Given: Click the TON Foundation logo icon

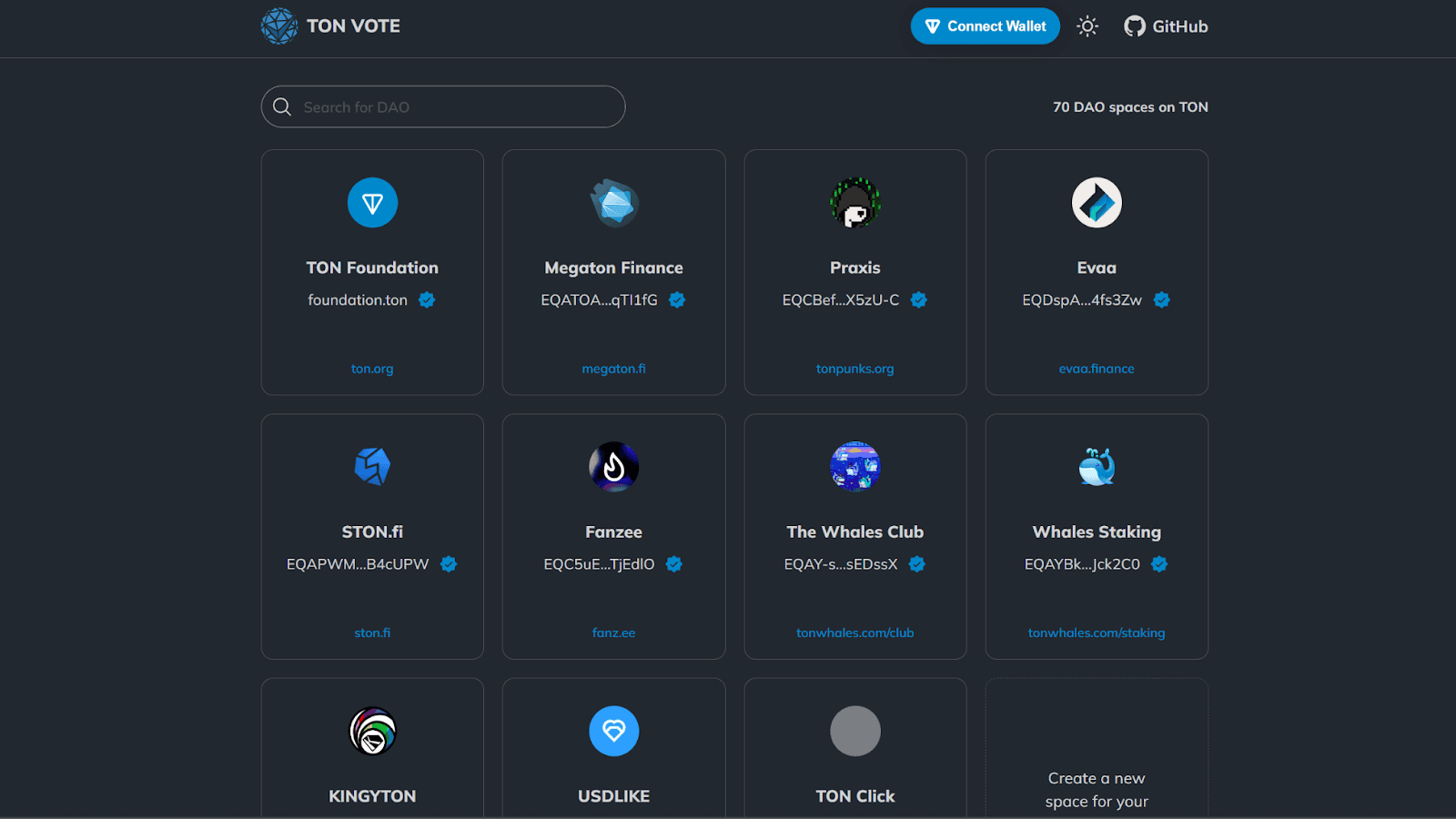Looking at the screenshot, I should 372,202.
